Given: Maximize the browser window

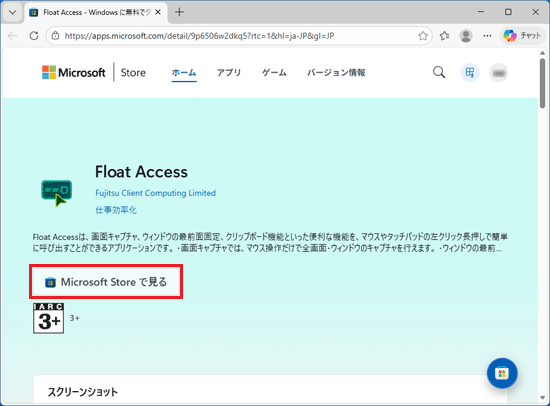Looking at the screenshot, I should coord(508,12).
